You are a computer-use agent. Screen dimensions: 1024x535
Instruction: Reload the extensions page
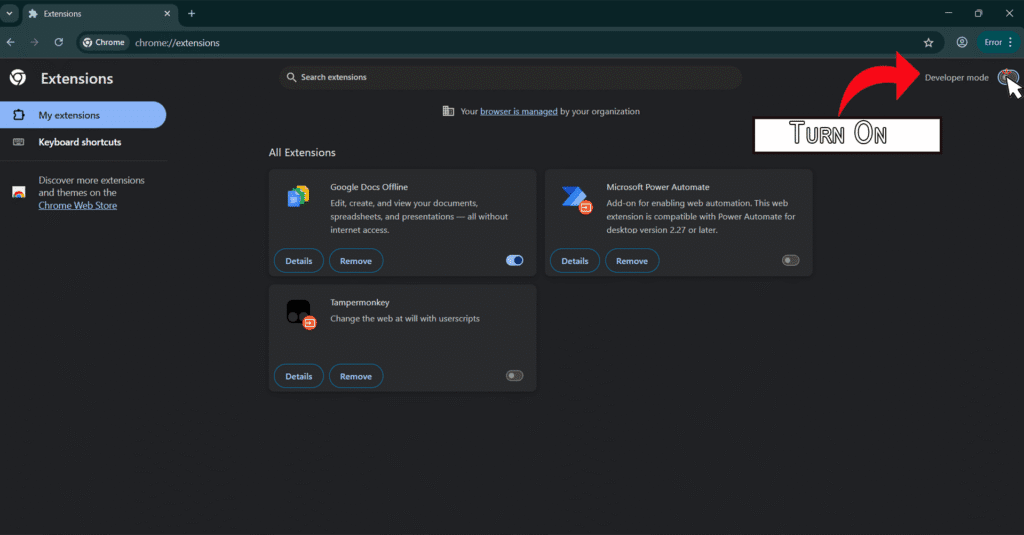tap(59, 42)
